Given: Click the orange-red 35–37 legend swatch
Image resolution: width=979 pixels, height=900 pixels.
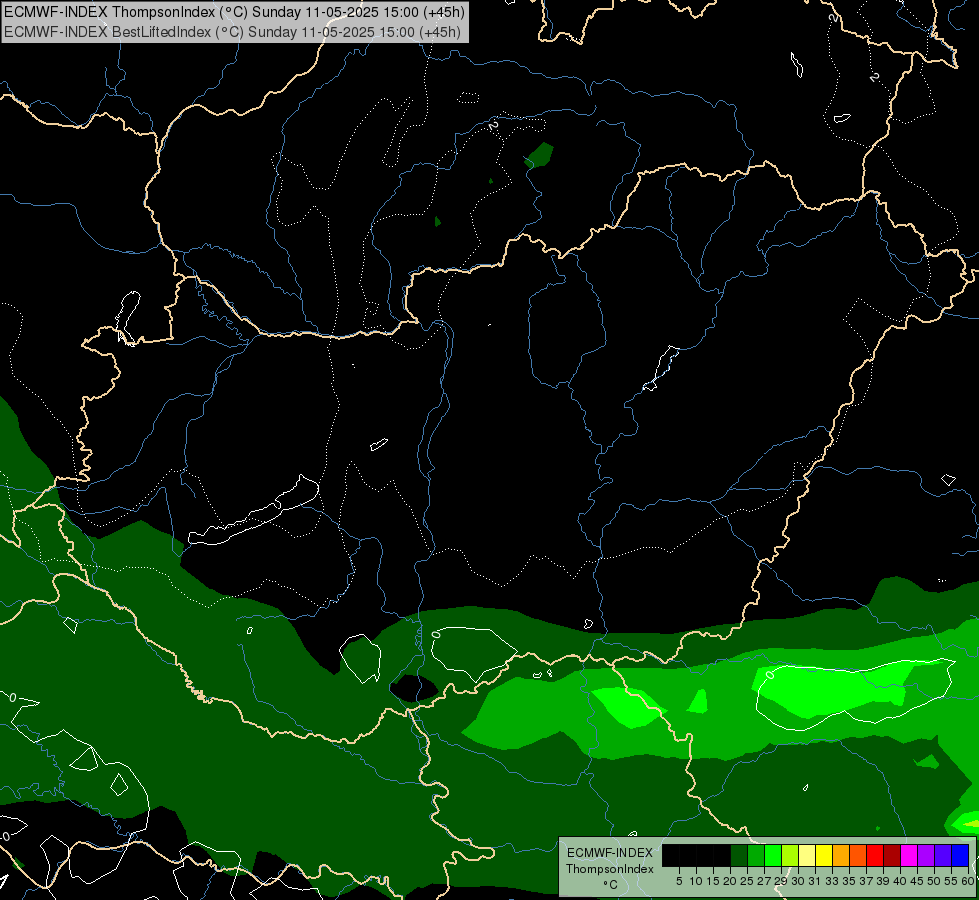Looking at the screenshot, I should coord(858,855).
